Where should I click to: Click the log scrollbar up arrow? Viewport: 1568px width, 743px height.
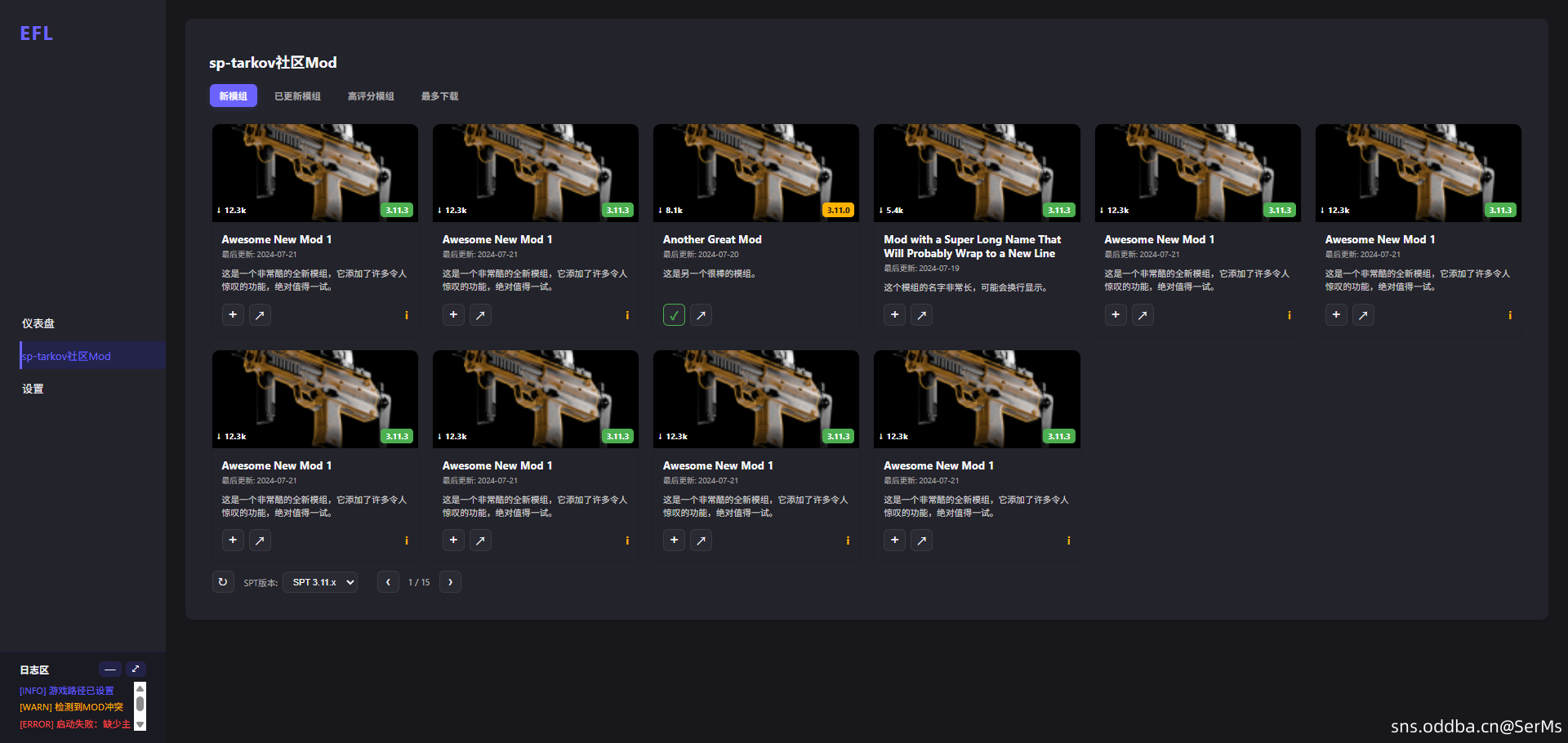pos(140,688)
